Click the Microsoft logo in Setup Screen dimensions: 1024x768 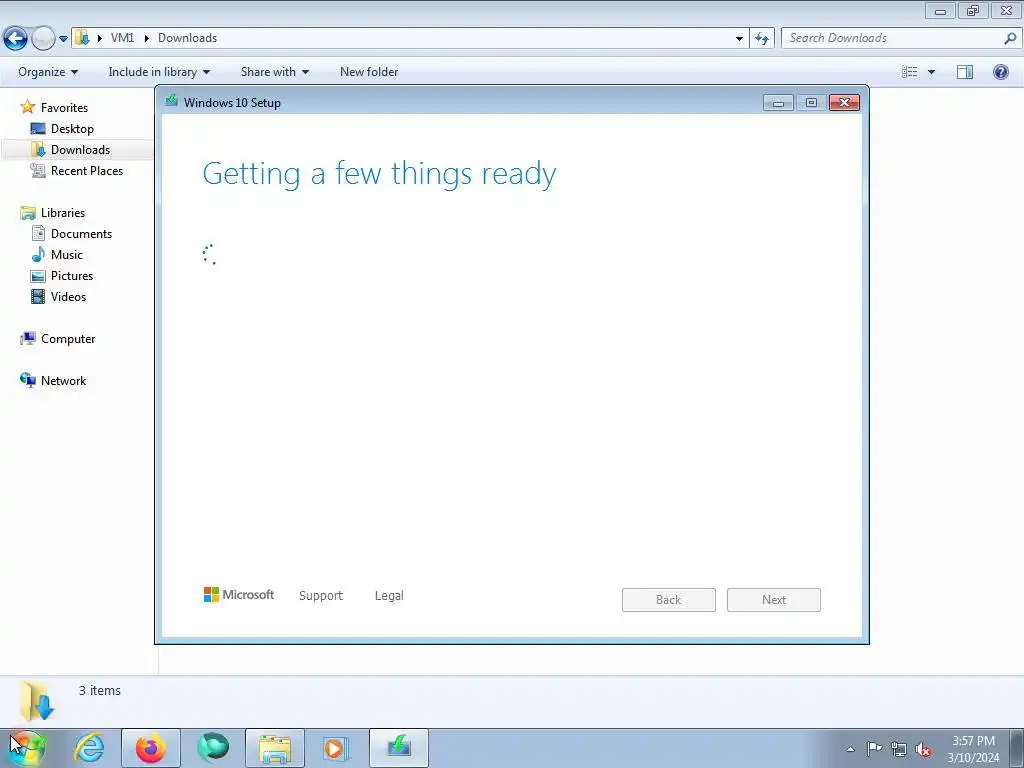[239, 594]
